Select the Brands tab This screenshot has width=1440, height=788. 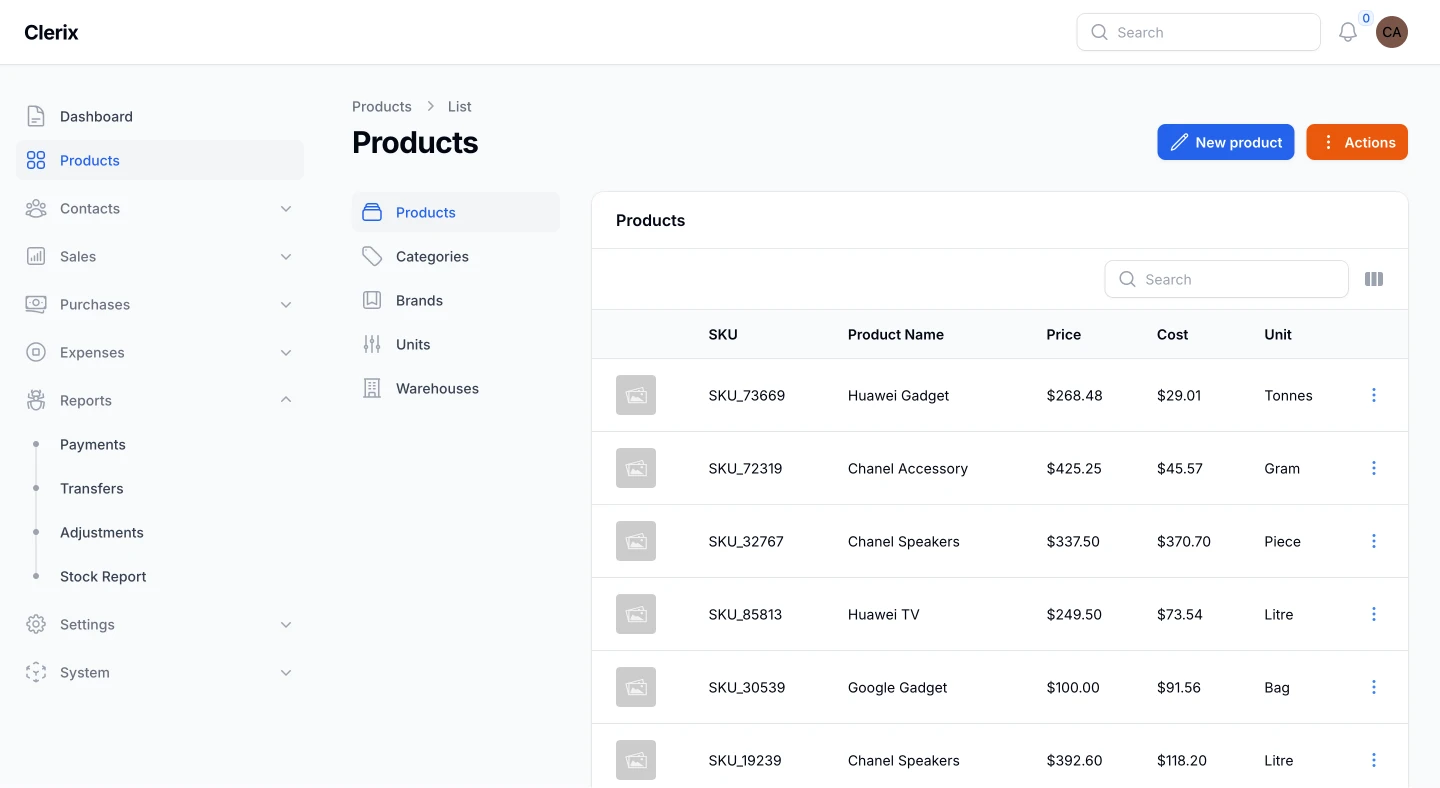pyautogui.click(x=456, y=300)
